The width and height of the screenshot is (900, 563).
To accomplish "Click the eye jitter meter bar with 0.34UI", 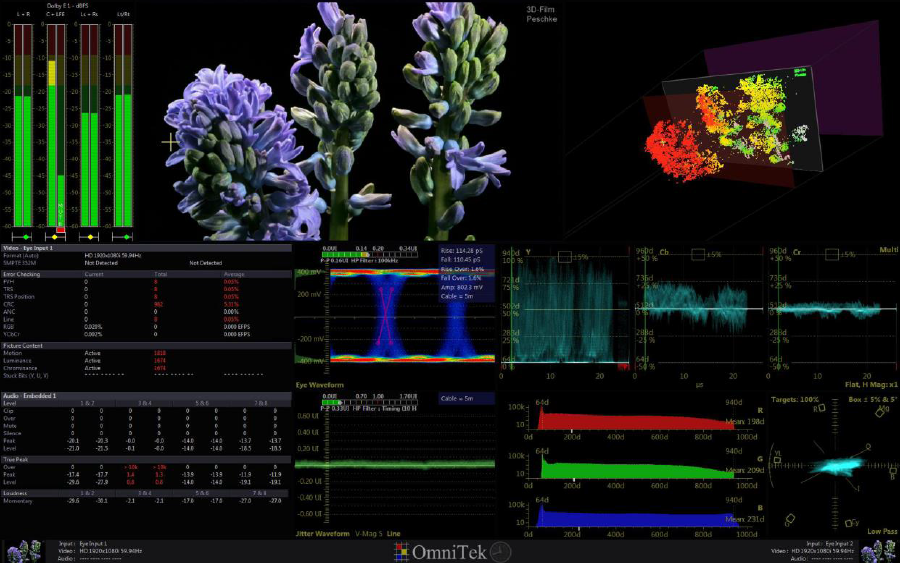I will click(370, 254).
